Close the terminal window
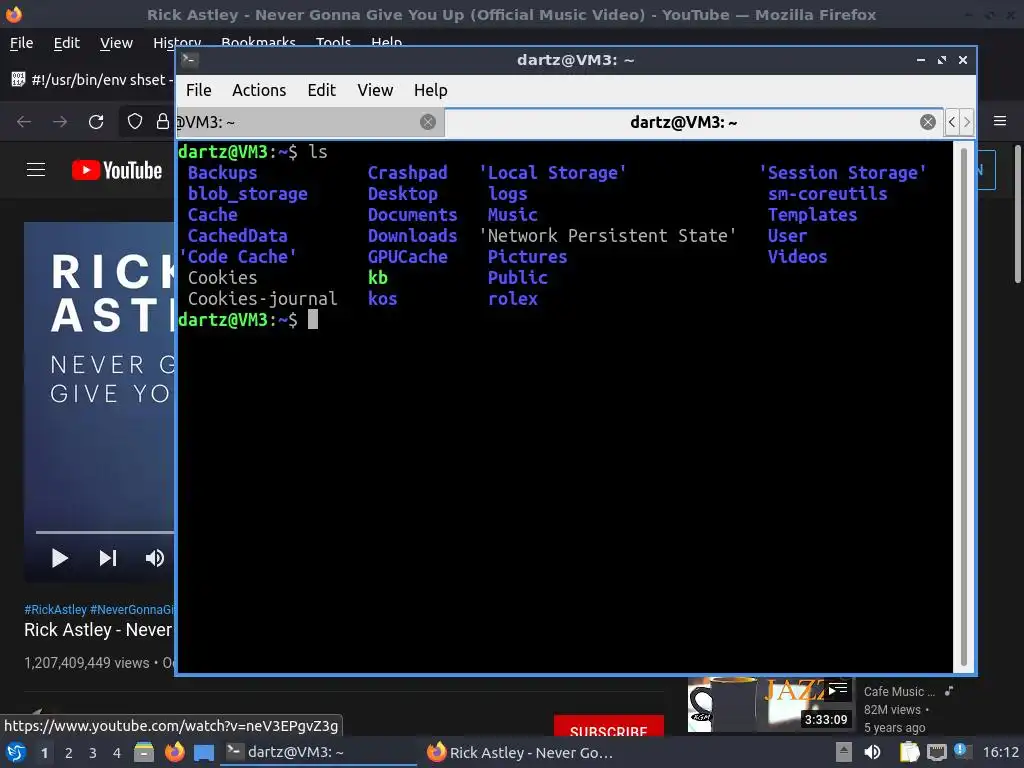The width and height of the screenshot is (1024, 768). 963,60
